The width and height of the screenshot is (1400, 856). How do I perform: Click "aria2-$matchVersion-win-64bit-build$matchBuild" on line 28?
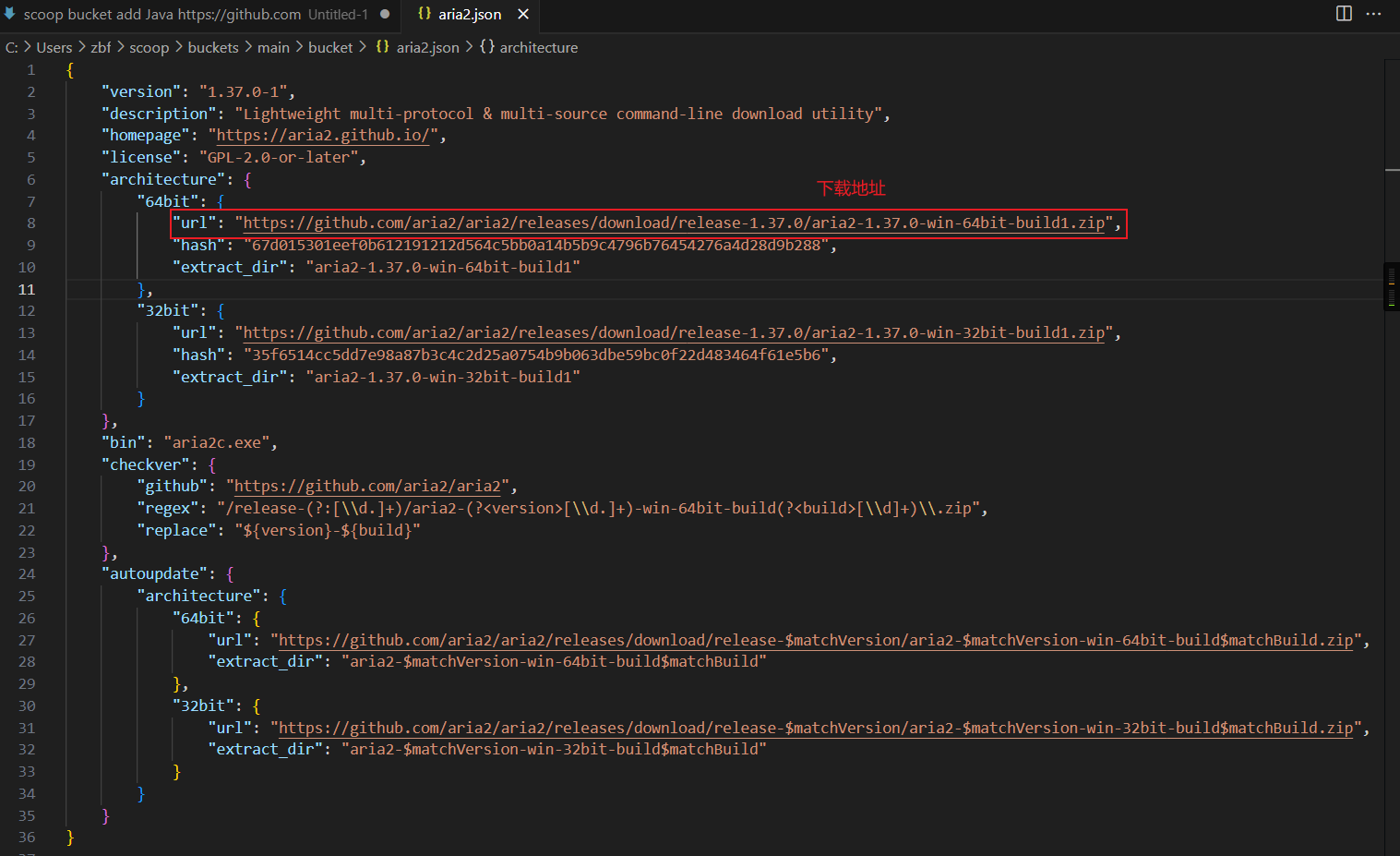pos(554,661)
